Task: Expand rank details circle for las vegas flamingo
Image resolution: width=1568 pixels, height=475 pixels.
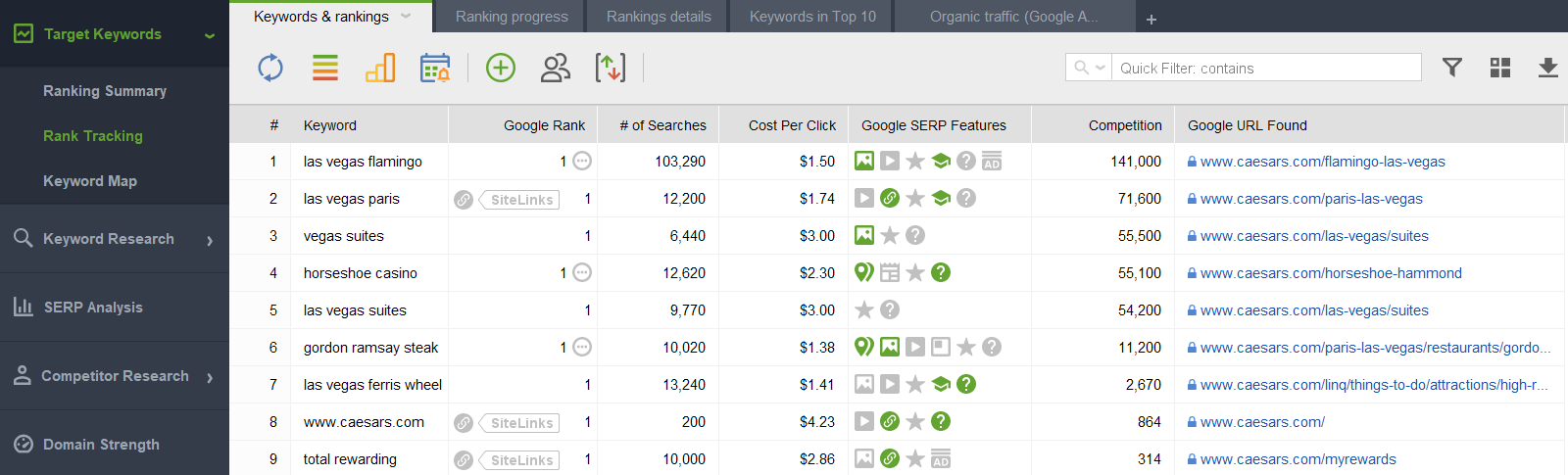Action: 582,161
